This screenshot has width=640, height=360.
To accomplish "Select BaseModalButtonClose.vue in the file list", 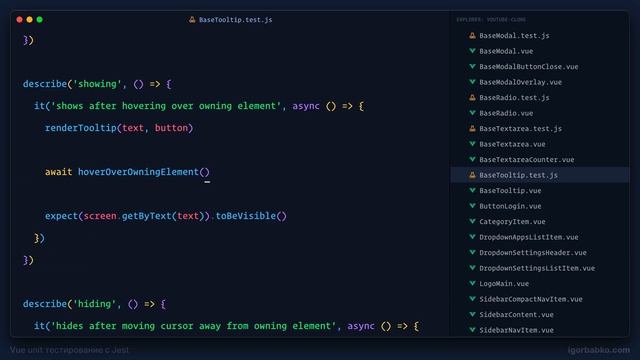I will coord(529,67).
